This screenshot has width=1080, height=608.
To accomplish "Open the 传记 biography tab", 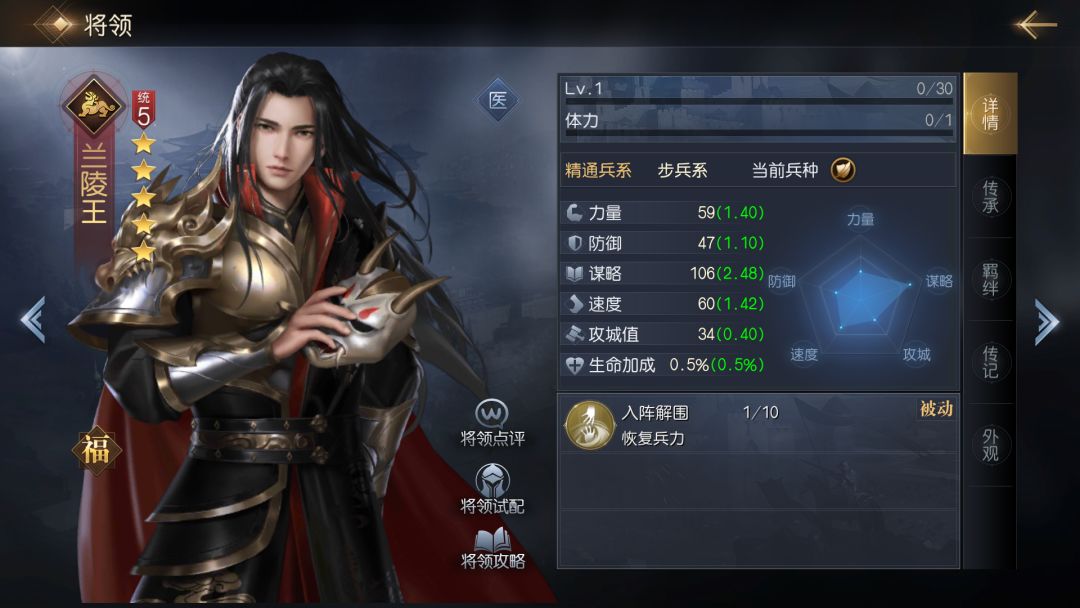I will coord(990,362).
